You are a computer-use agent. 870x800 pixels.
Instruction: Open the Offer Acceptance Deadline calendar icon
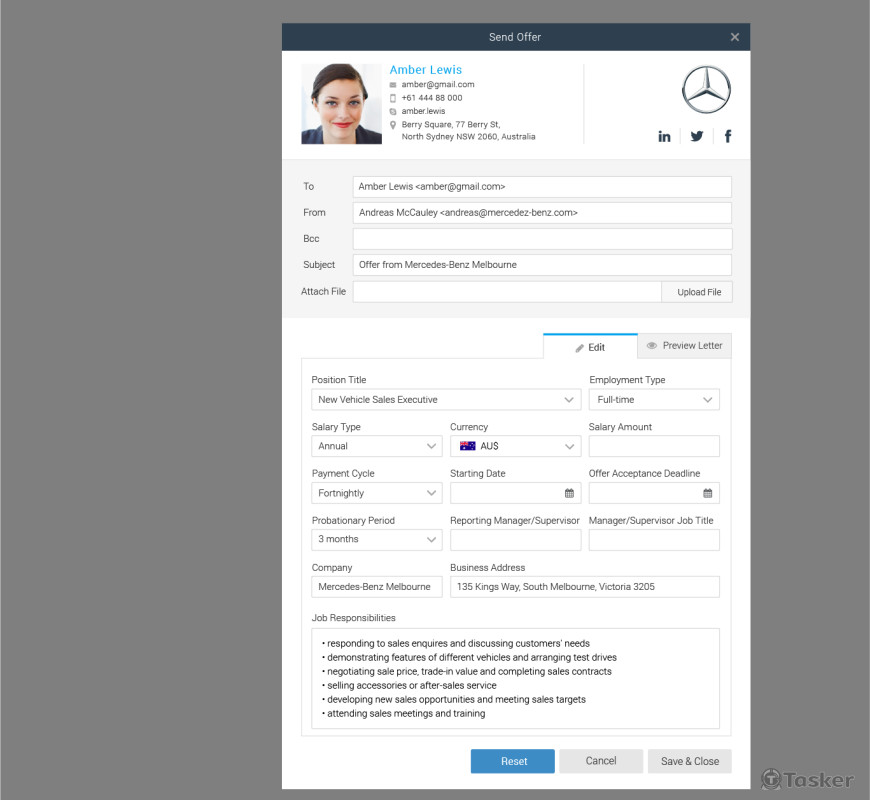coord(707,493)
